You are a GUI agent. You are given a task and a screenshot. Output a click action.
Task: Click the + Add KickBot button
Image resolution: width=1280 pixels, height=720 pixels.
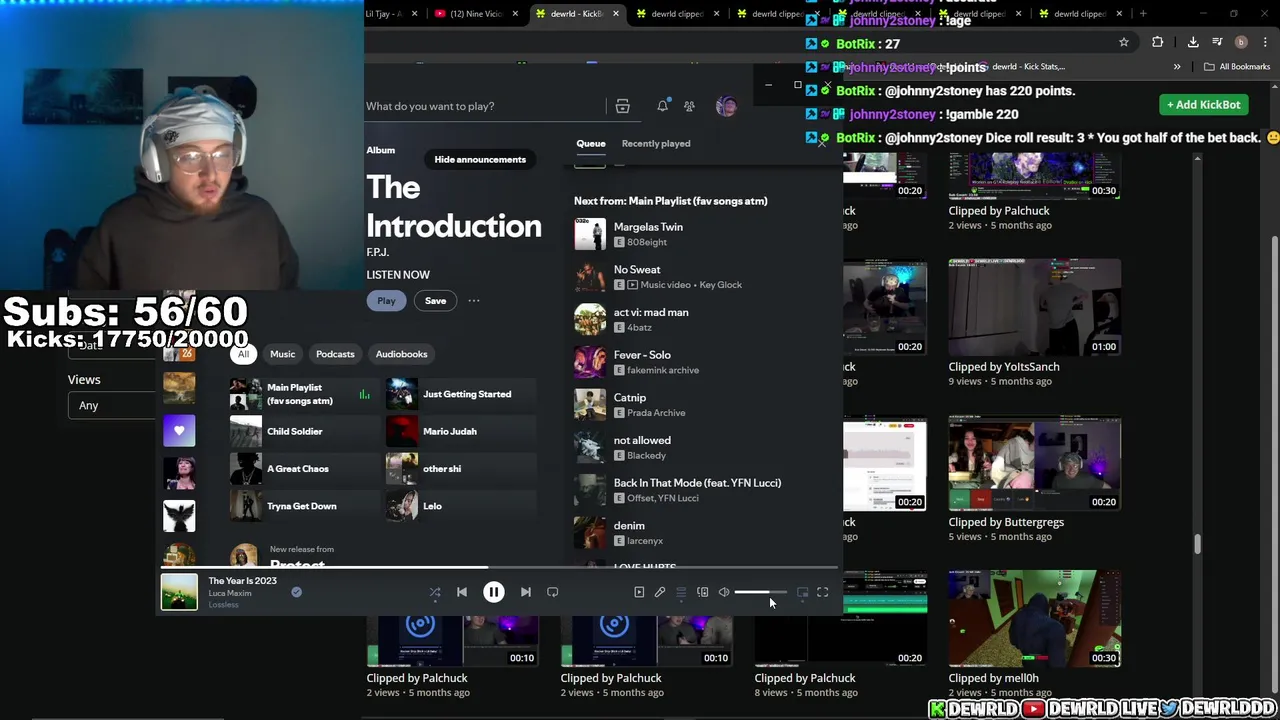1203,105
